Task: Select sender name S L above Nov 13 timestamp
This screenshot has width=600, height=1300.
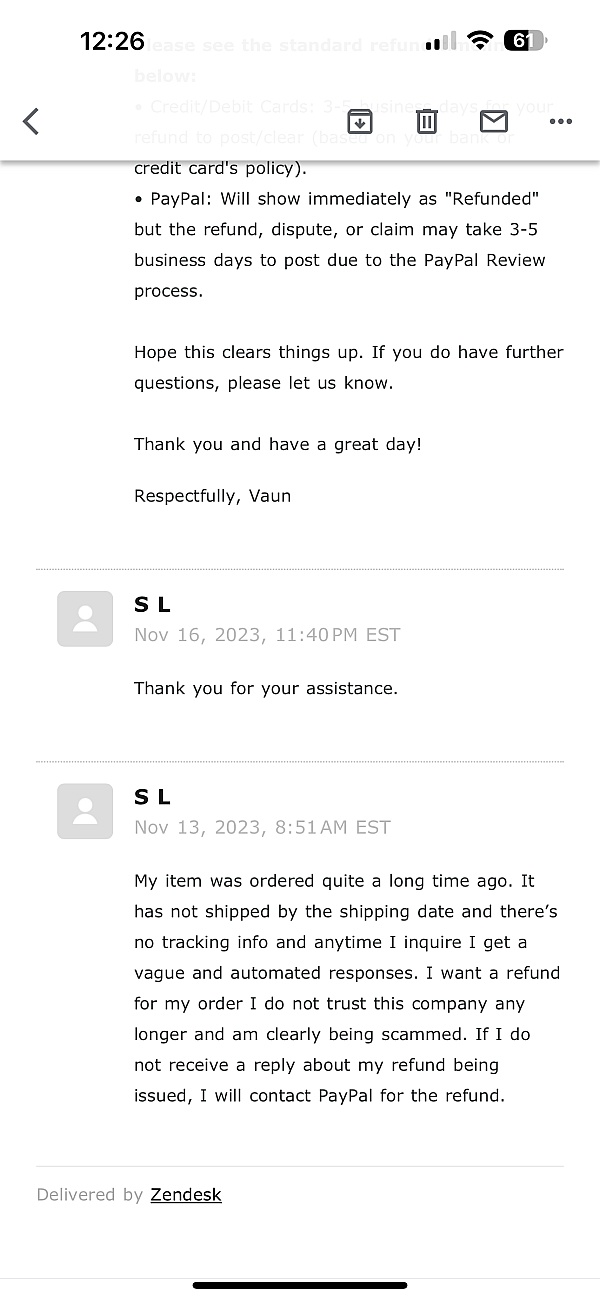Action: (x=152, y=796)
